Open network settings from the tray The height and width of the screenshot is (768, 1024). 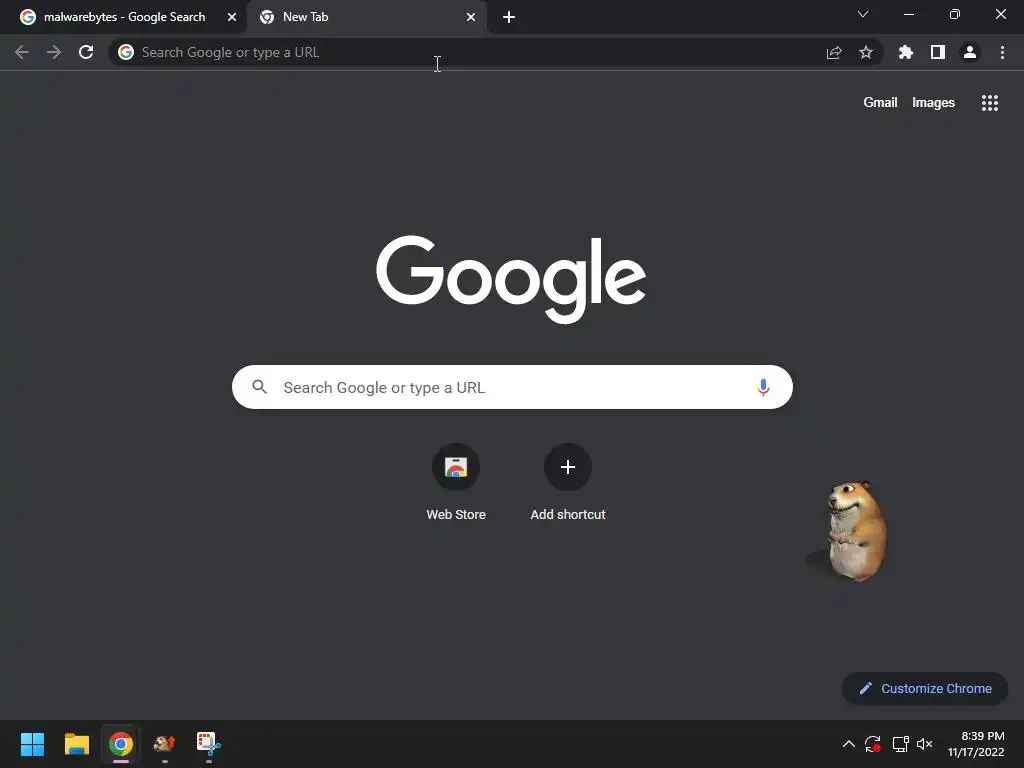901,744
